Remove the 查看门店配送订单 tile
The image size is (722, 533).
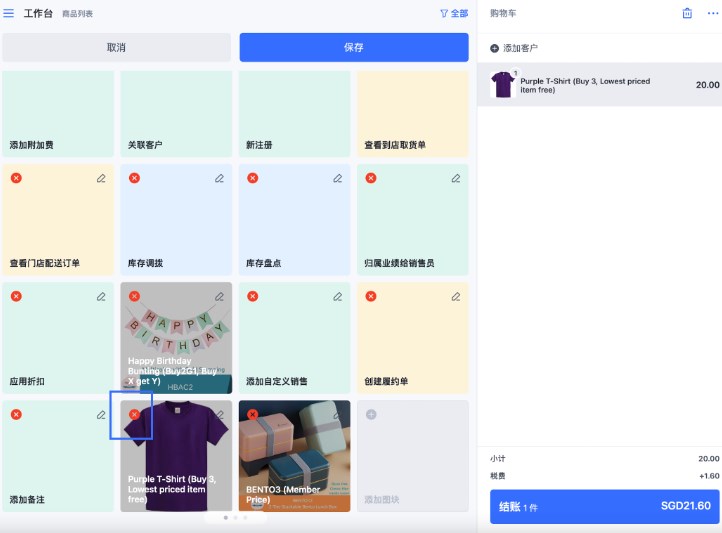coord(16,178)
